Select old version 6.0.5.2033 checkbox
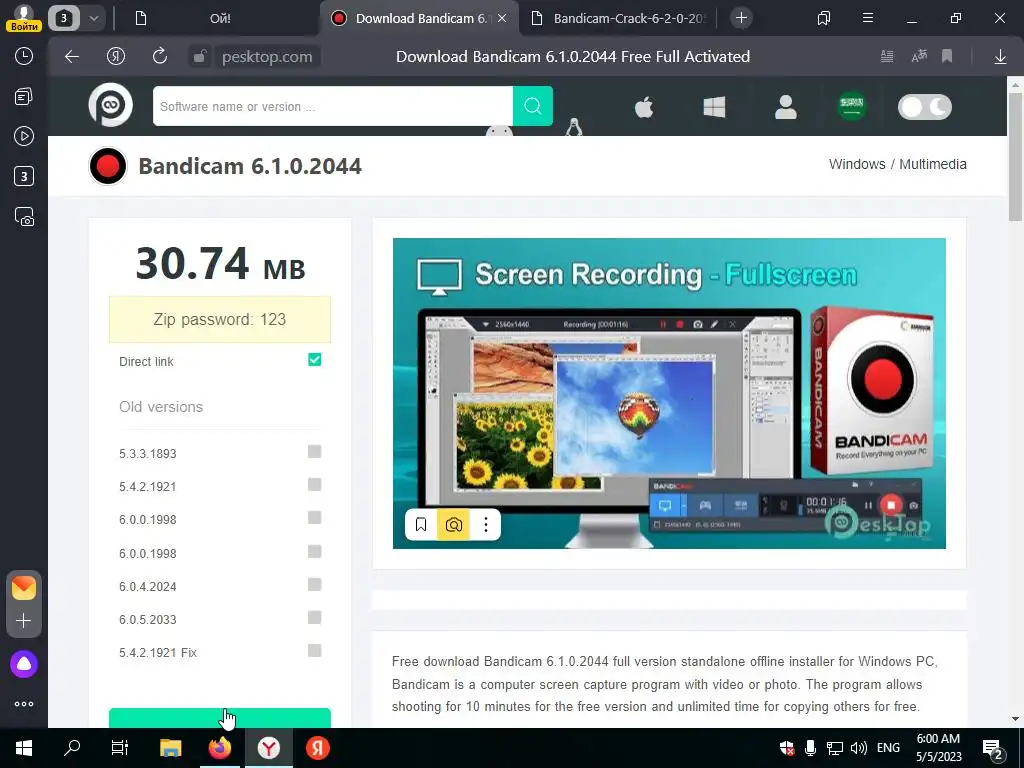1024x768 pixels. point(315,618)
